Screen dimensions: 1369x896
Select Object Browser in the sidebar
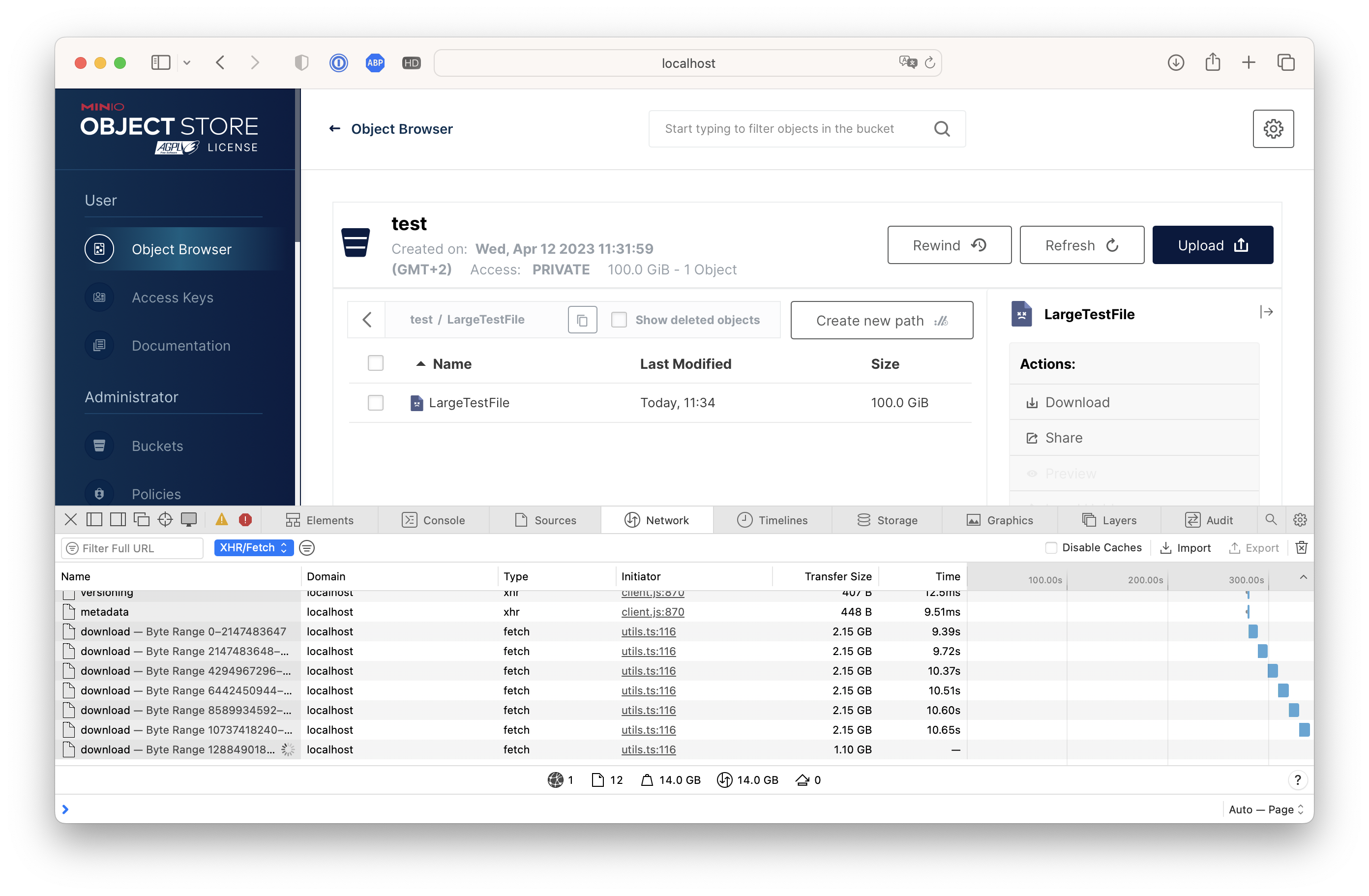[x=181, y=249]
